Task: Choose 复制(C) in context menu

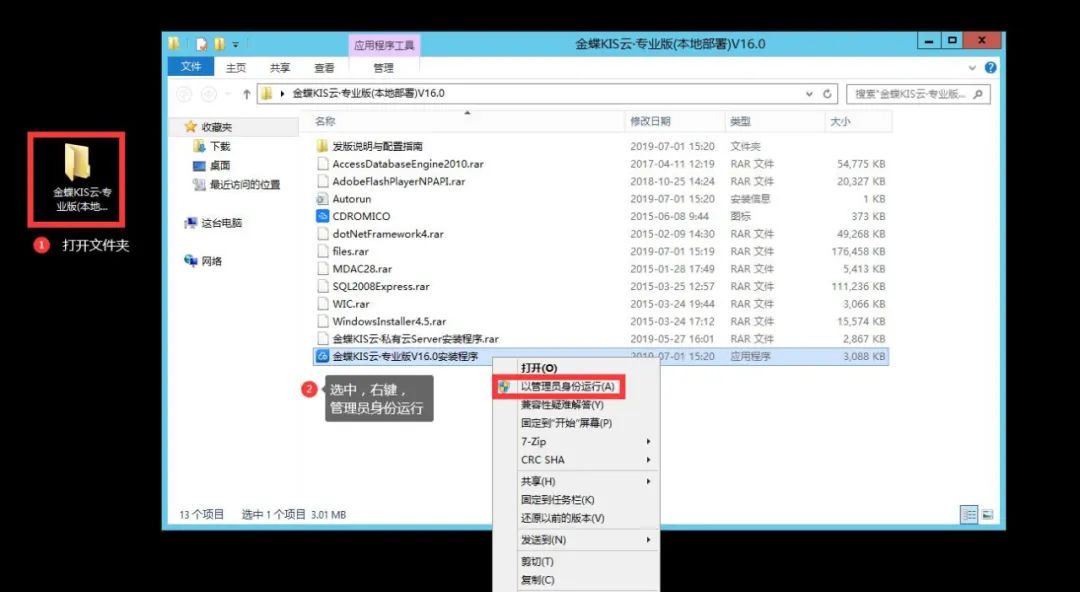Action: point(537,580)
